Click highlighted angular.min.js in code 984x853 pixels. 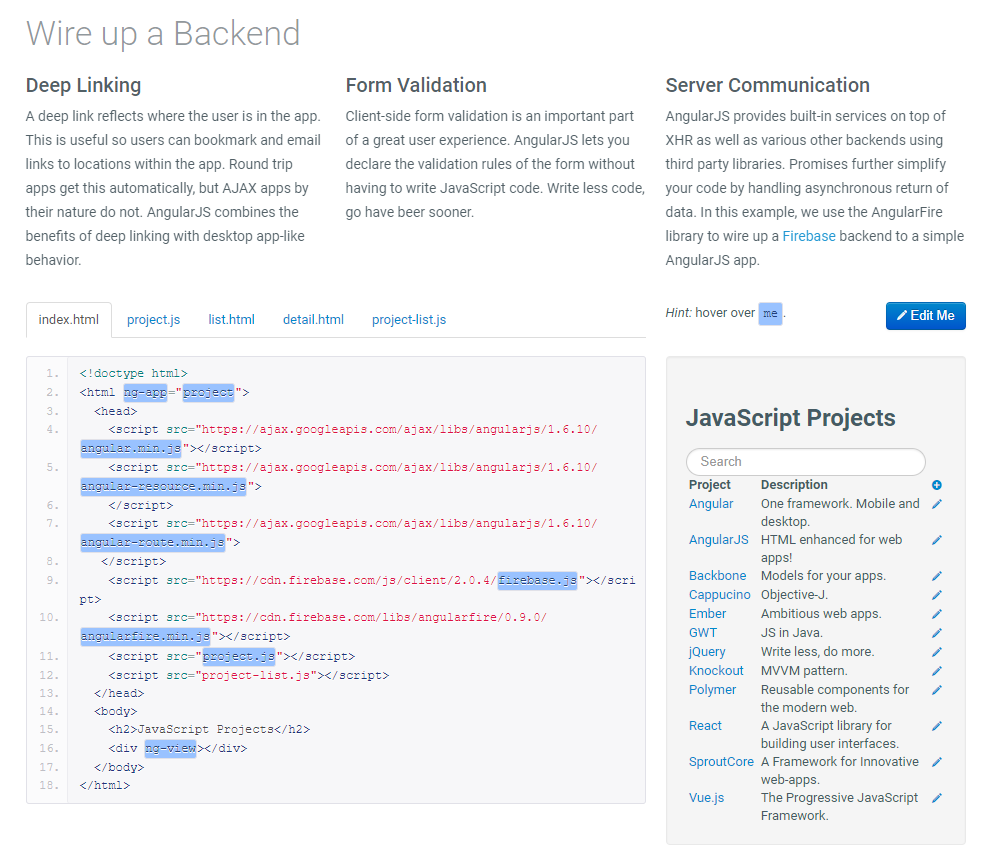coord(131,448)
